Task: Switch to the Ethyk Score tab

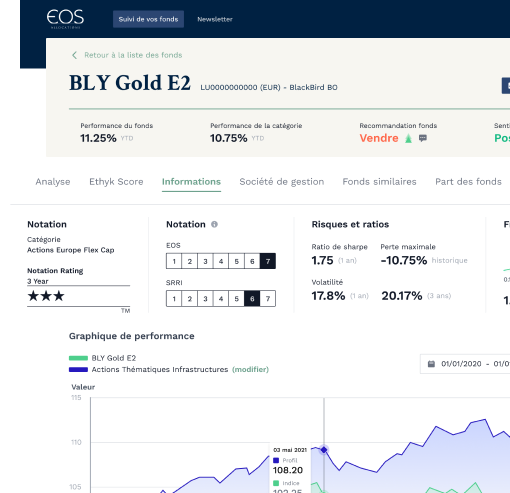Action: (116, 182)
